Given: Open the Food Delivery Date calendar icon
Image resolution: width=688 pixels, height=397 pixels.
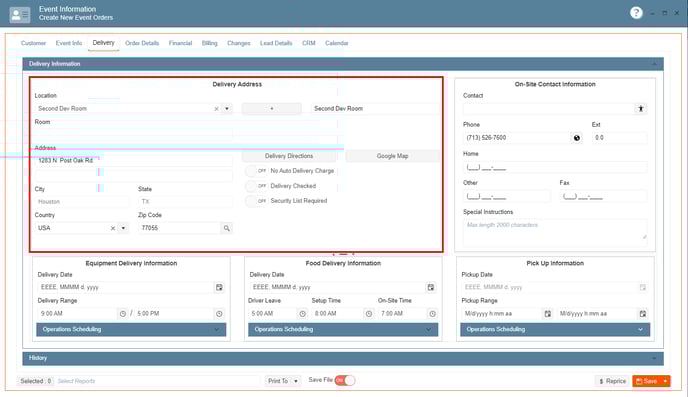Looking at the screenshot, I should point(431,287).
